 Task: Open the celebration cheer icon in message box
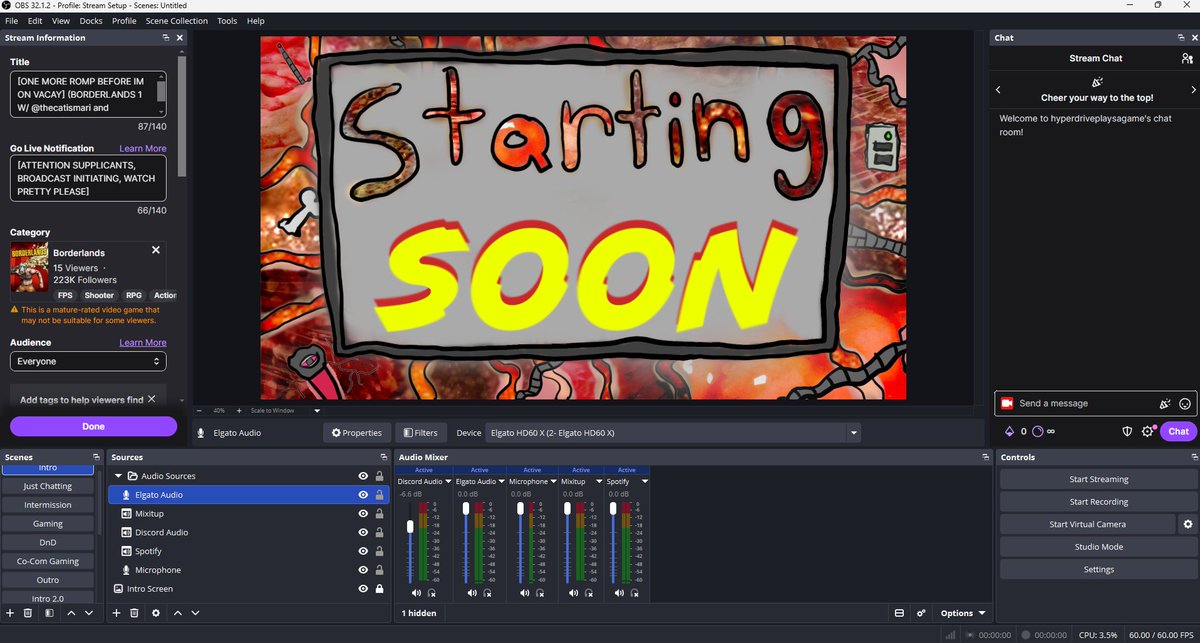point(1164,403)
